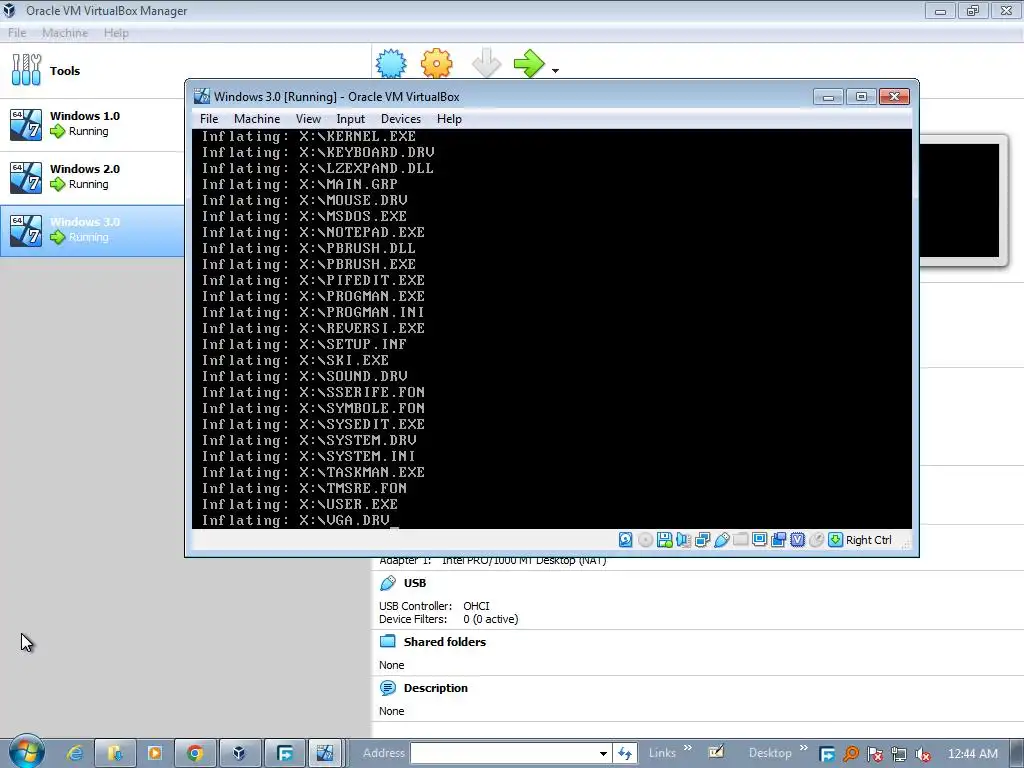Switch to VirtualBox Manager taskbar button
Viewport: 1024px width, 768px height.
pos(239,753)
